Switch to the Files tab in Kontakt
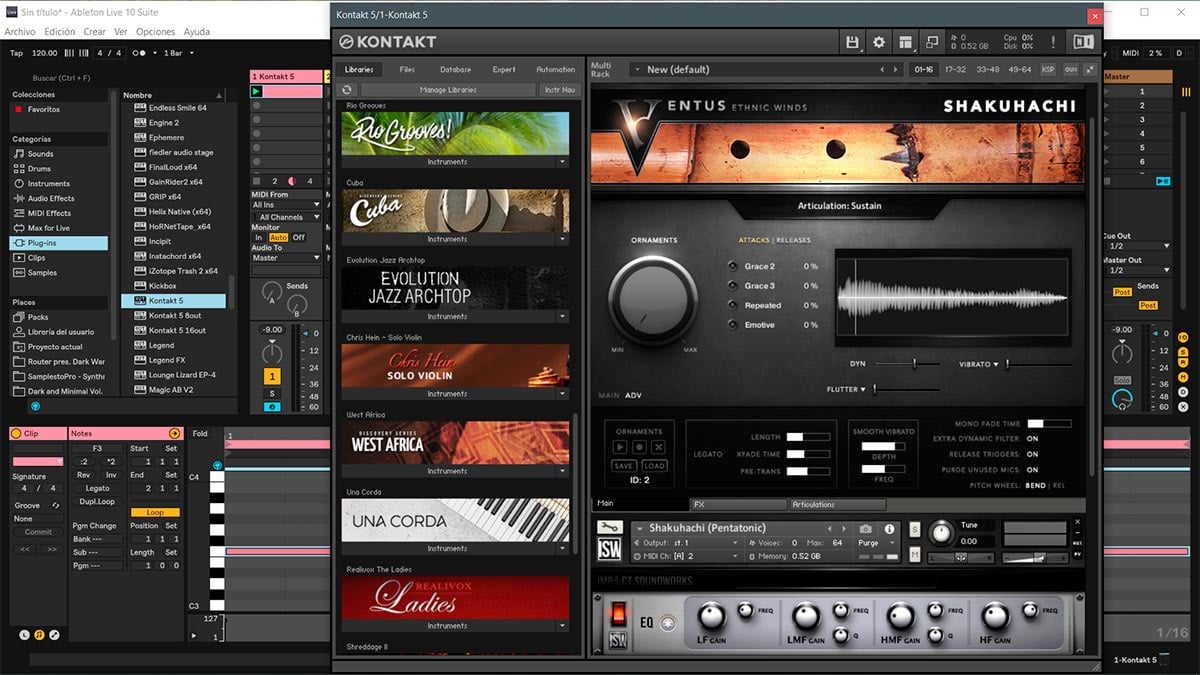Image resolution: width=1200 pixels, height=675 pixels. 407,70
